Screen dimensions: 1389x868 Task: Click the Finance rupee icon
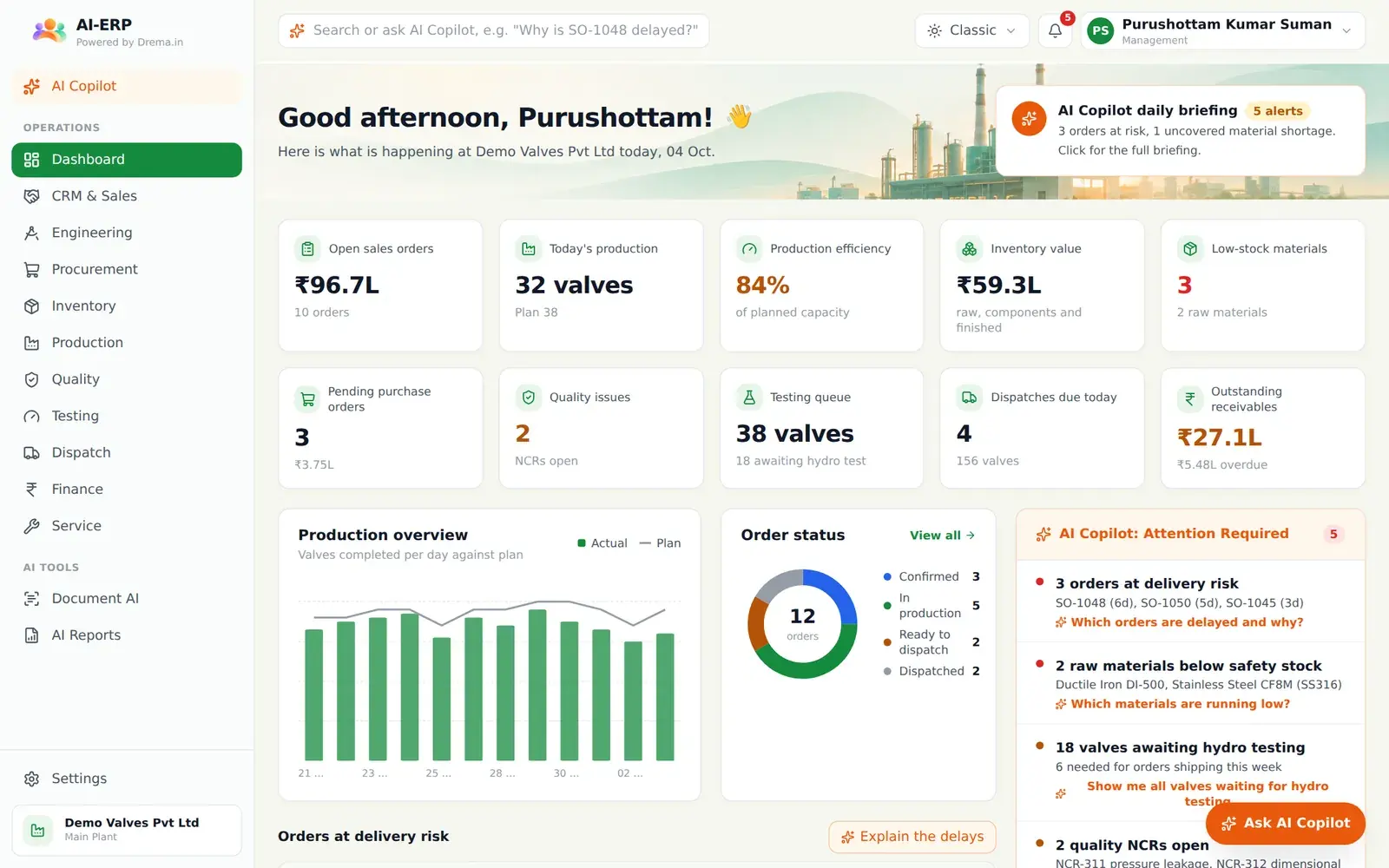click(32, 490)
